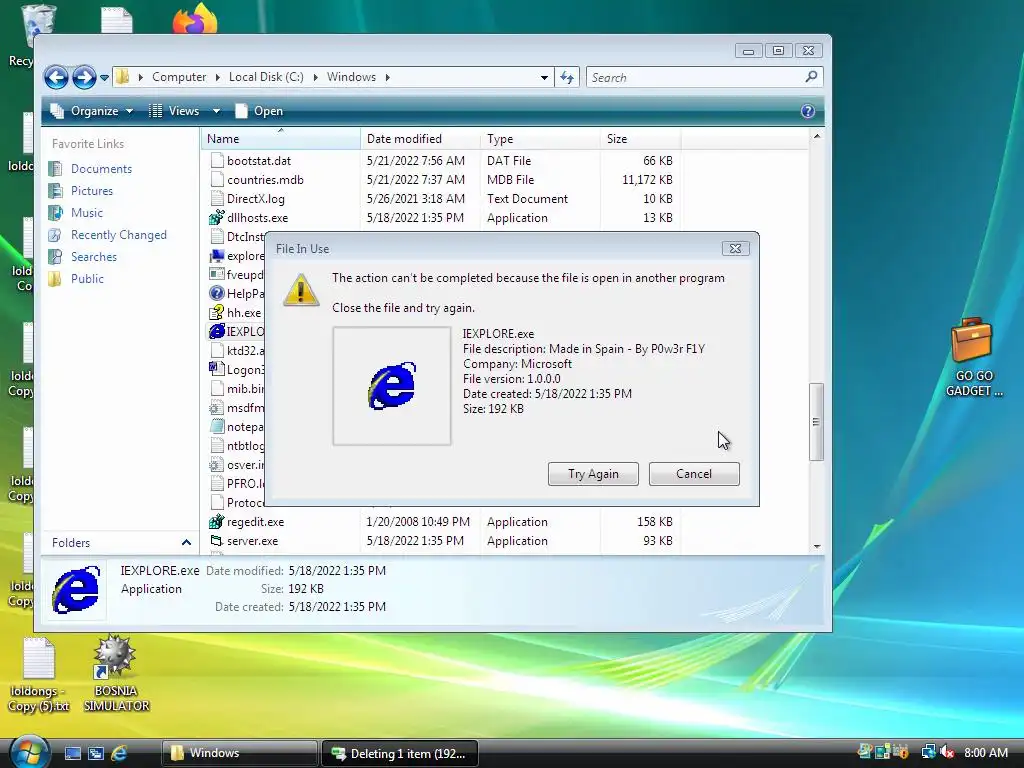Select bootstat.dat file
The height and width of the screenshot is (768, 1024).
coord(259,161)
